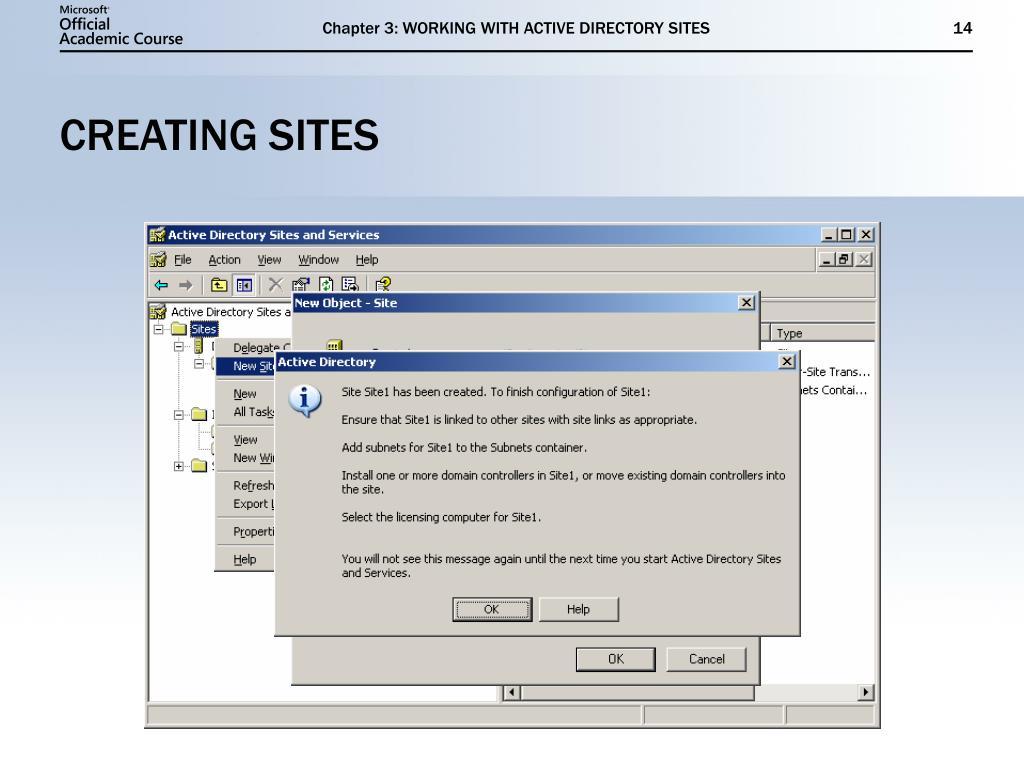
Task: Click the '-Site Trans...' list entry
Action: [837, 372]
